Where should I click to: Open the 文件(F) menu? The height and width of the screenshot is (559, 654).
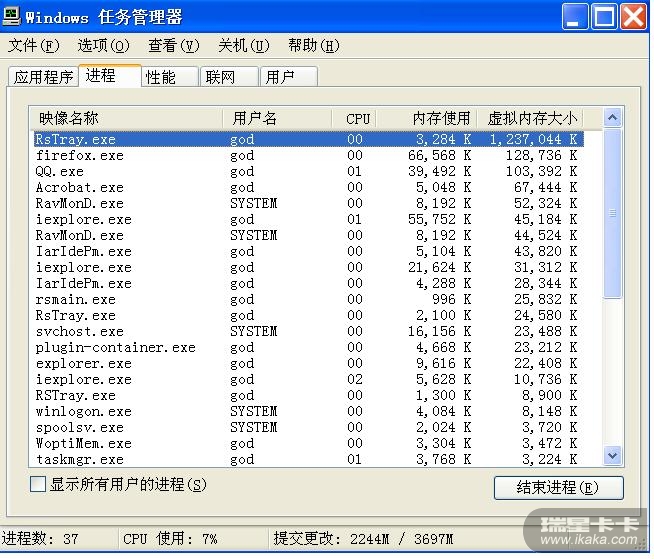coord(34,45)
